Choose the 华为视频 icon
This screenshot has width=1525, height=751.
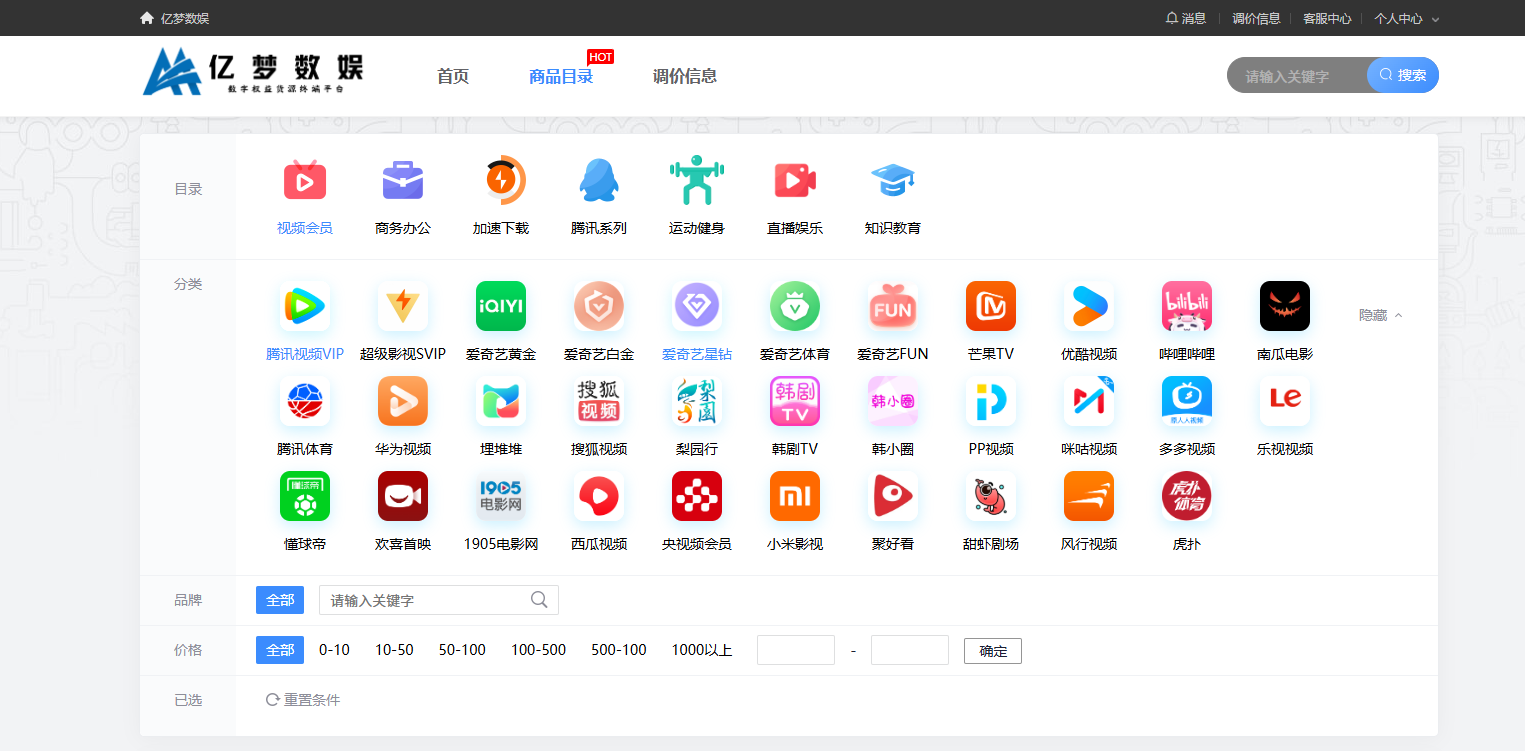pyautogui.click(x=403, y=401)
